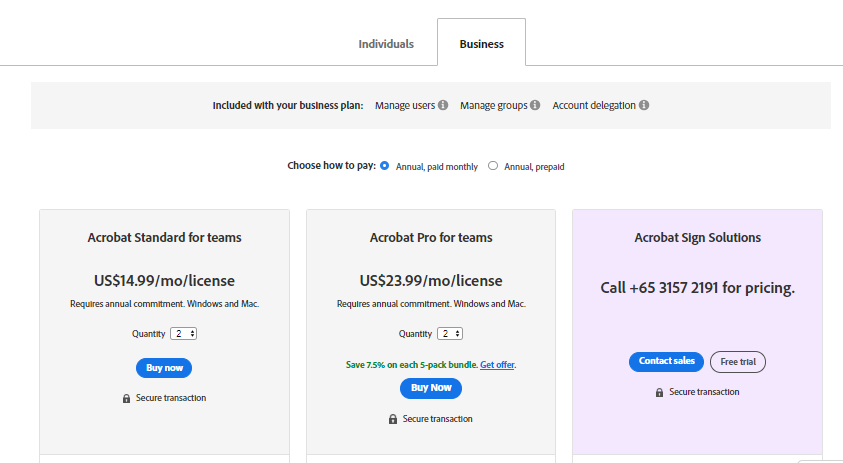Click Save 7.5% on each 5-pack bundle
Screen dimensions: 843x463
pos(412,365)
